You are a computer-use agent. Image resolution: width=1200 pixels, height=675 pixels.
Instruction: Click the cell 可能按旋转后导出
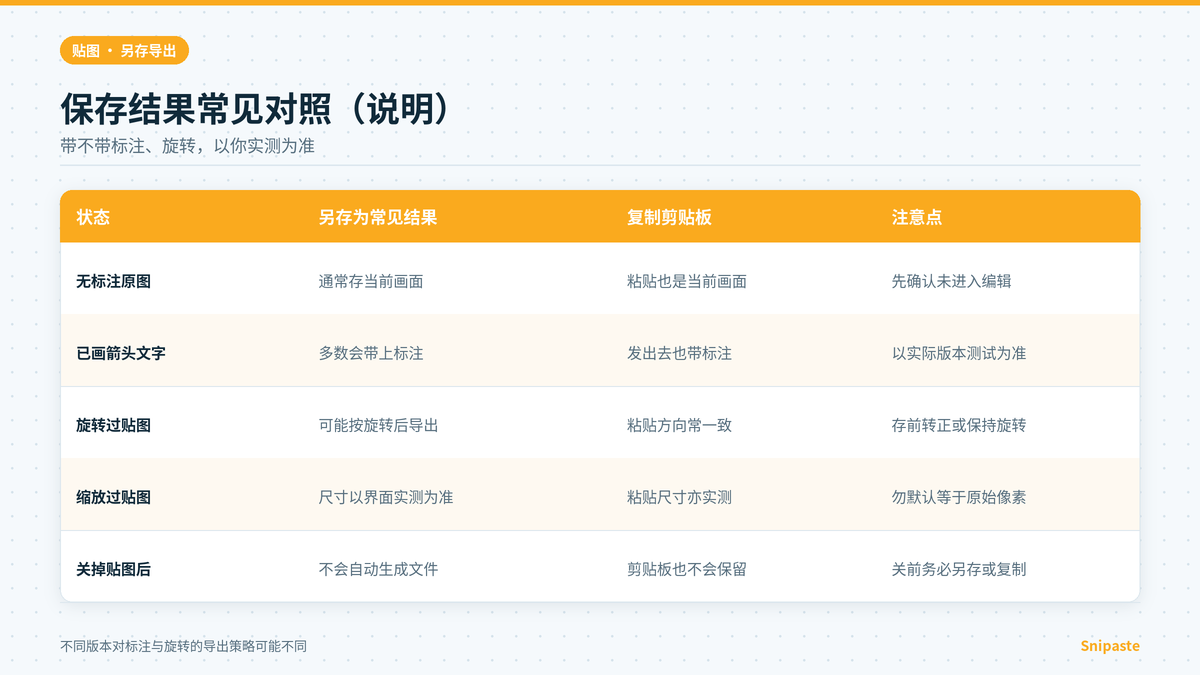pyautogui.click(x=379, y=425)
